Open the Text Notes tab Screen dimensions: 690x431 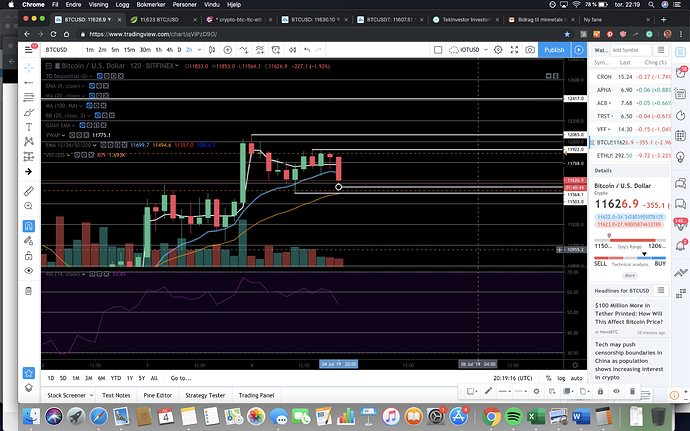pyautogui.click(x=116, y=395)
